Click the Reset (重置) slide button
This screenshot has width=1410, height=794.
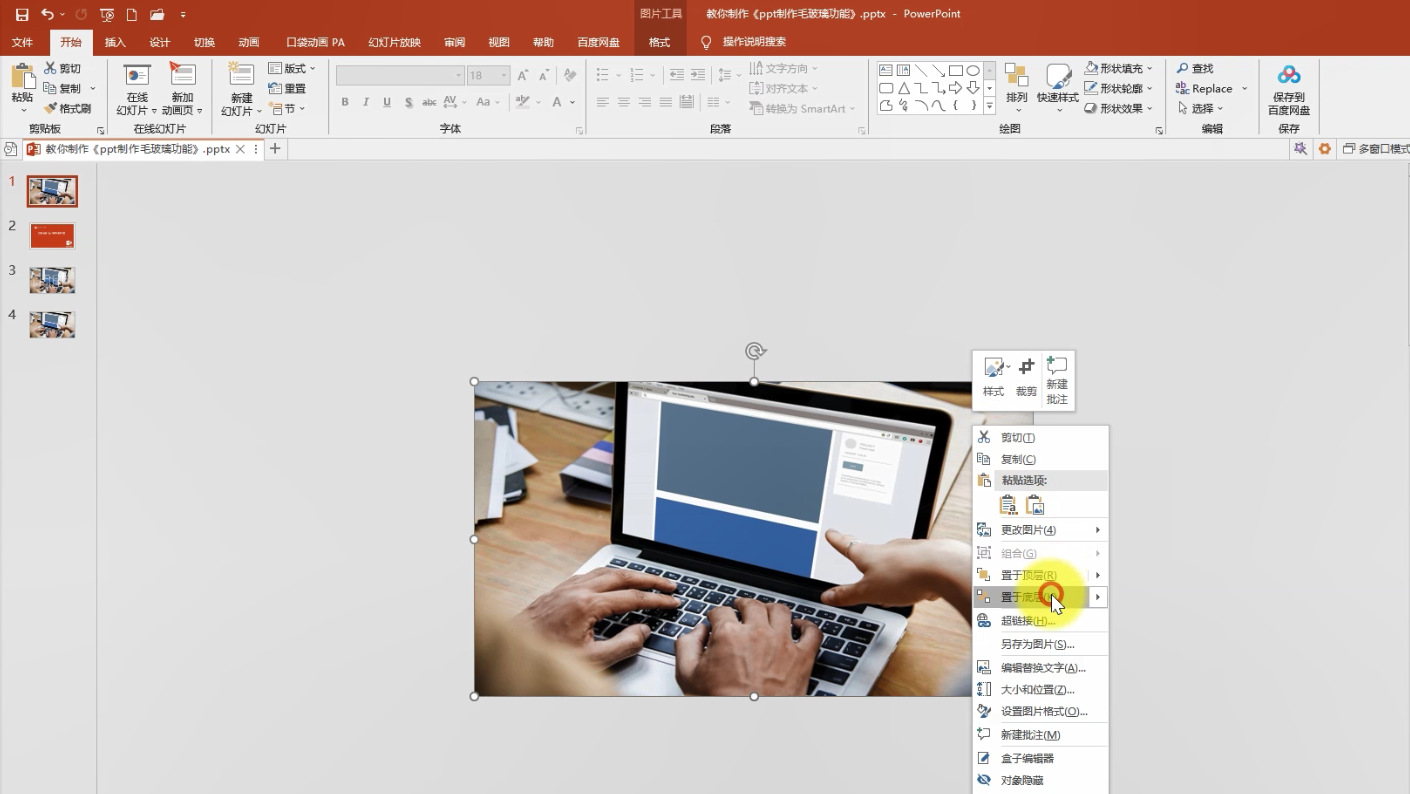point(287,88)
